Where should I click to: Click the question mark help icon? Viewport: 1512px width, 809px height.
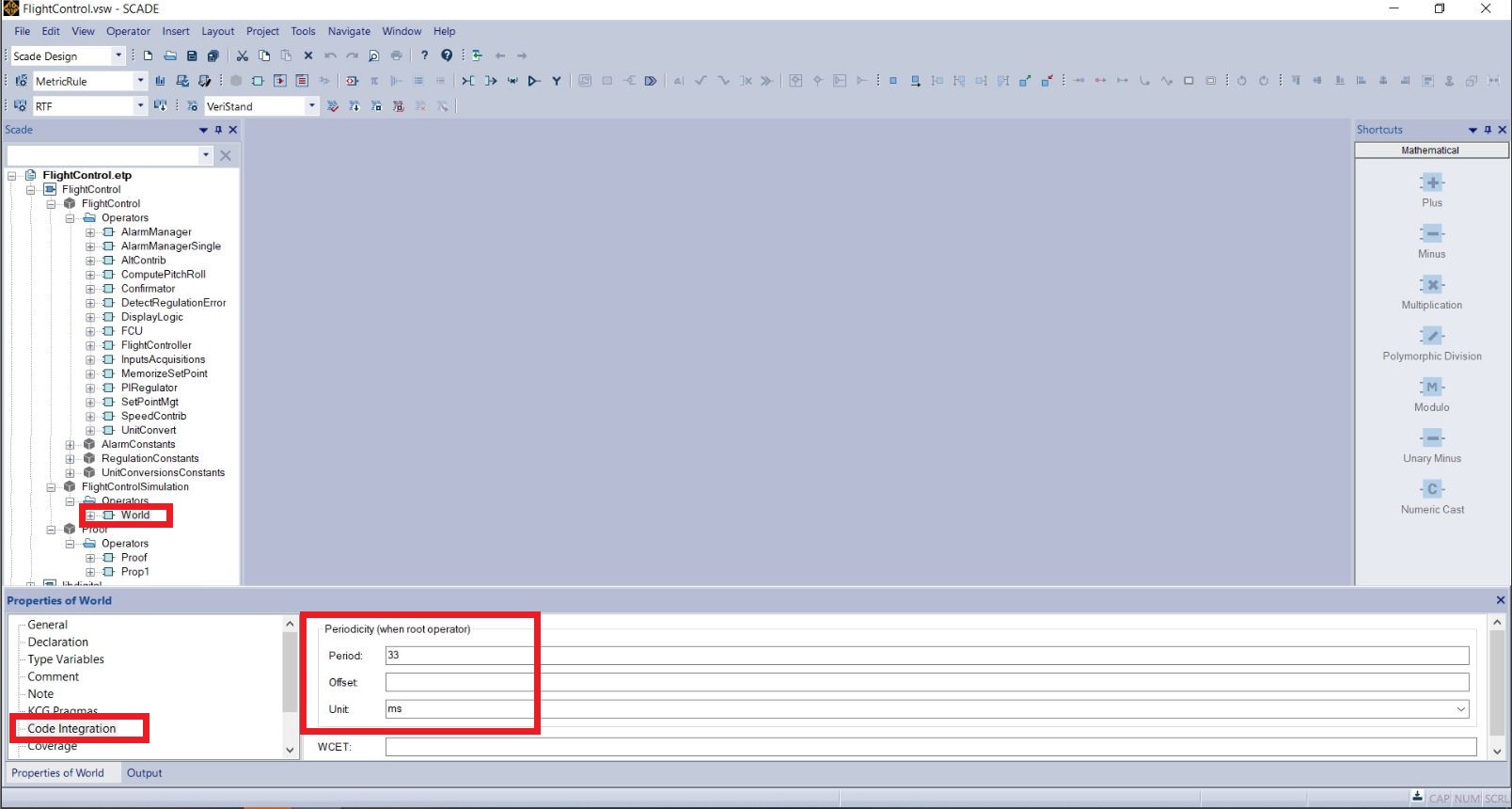tap(424, 56)
